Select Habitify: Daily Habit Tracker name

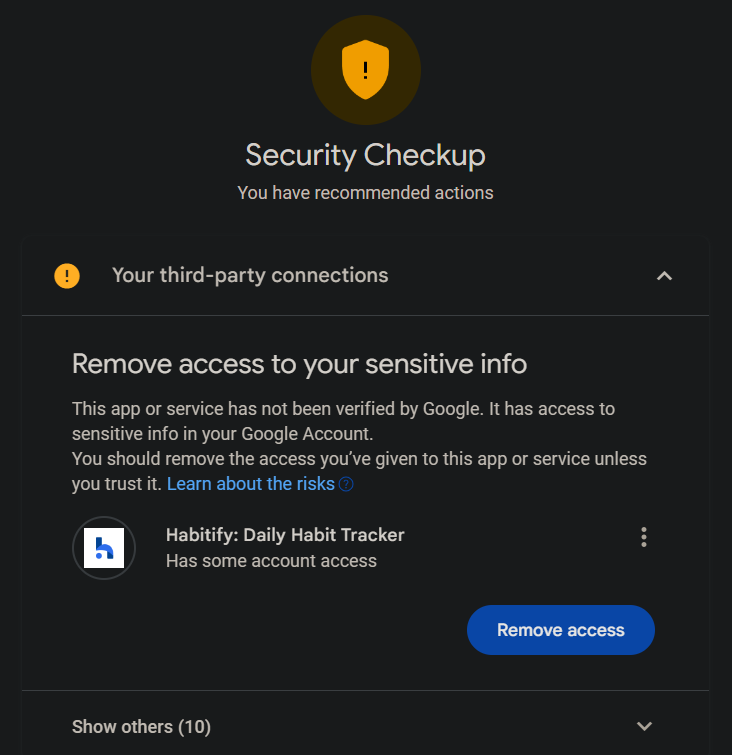[285, 535]
